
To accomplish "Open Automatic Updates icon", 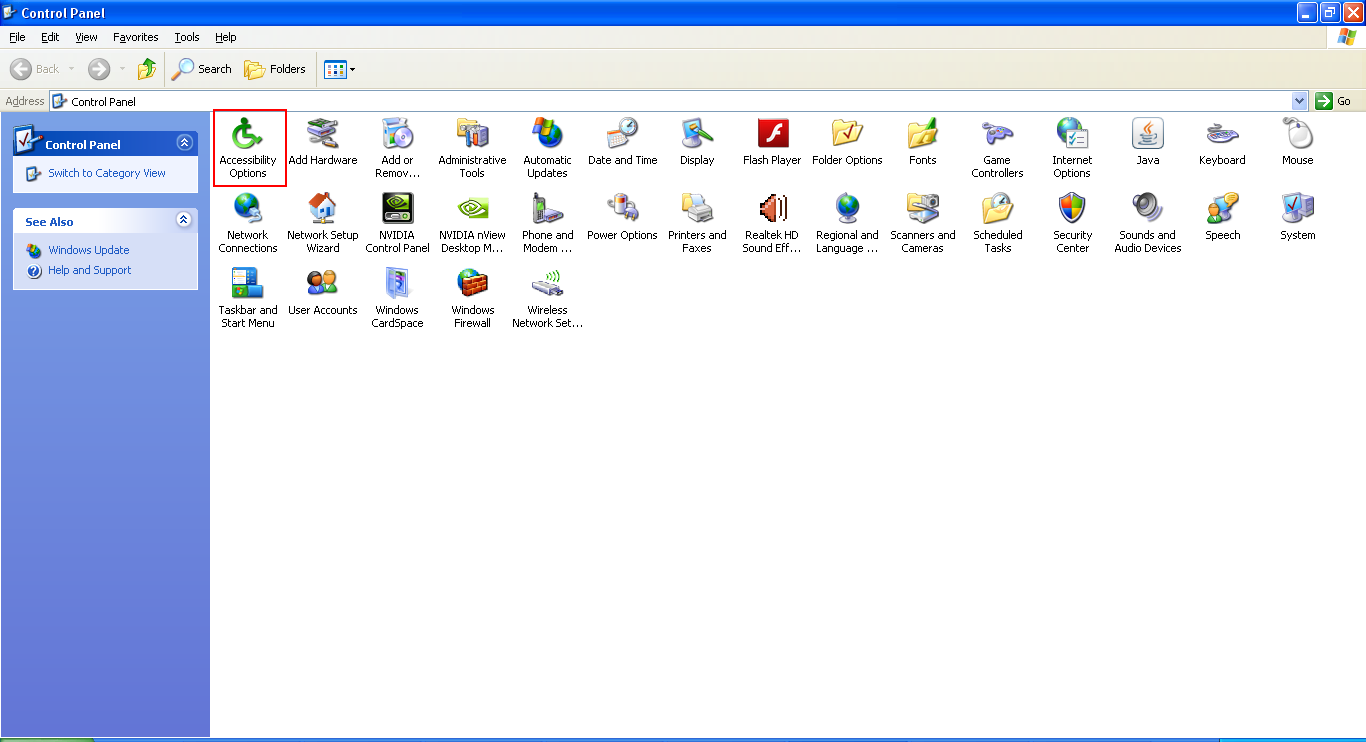I will 547,148.
